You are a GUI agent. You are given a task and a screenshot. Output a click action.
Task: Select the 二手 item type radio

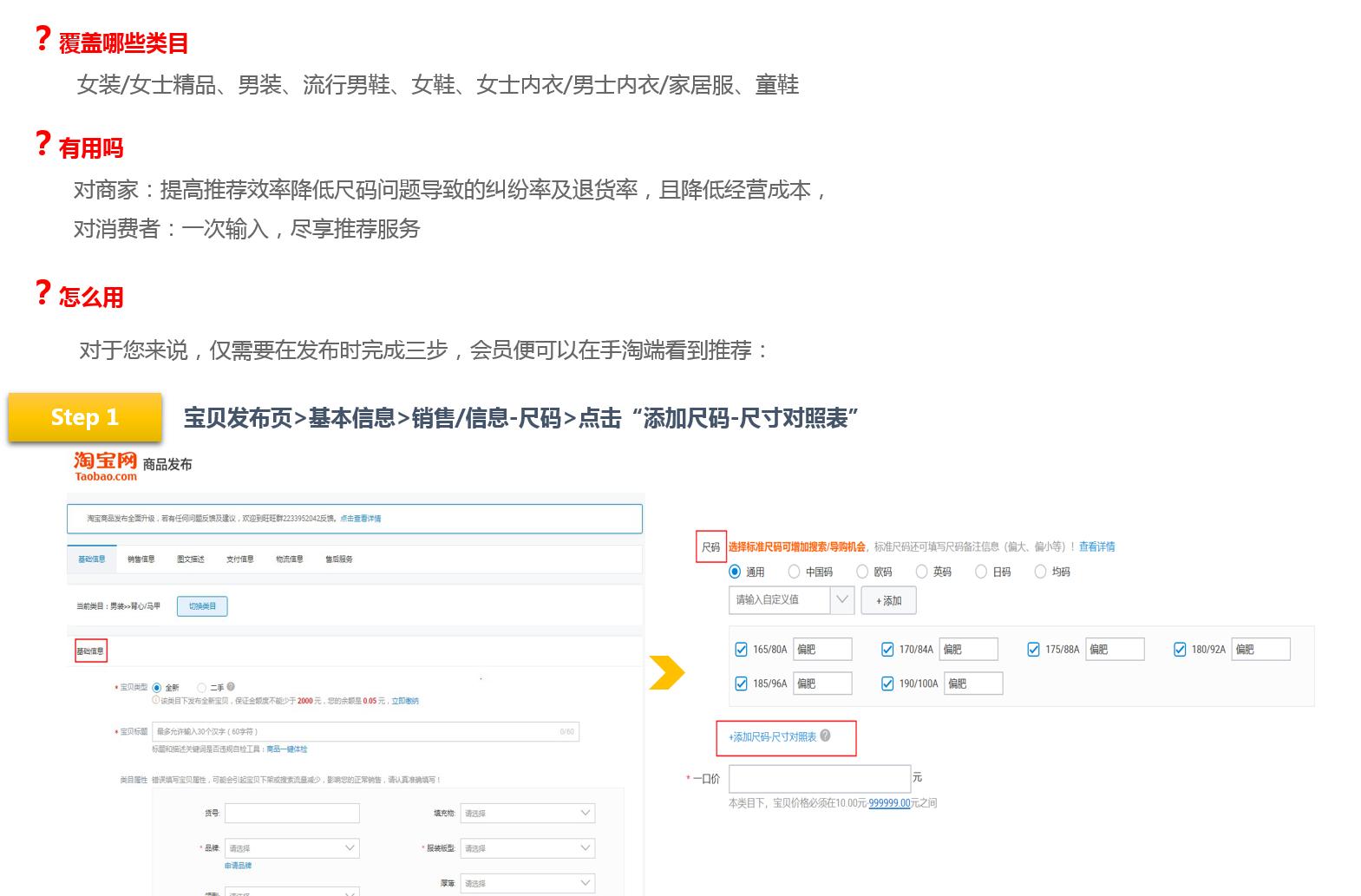click(x=201, y=687)
